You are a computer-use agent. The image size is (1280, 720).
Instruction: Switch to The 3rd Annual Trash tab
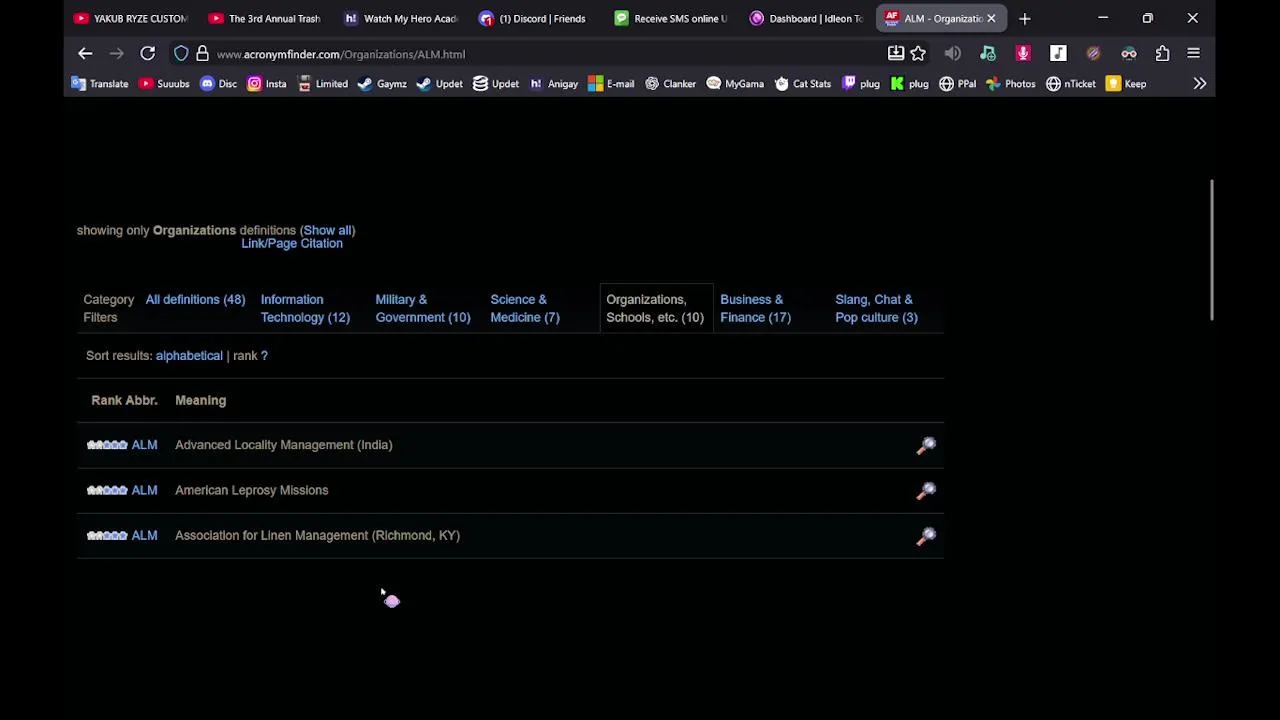pyautogui.click(x=264, y=18)
